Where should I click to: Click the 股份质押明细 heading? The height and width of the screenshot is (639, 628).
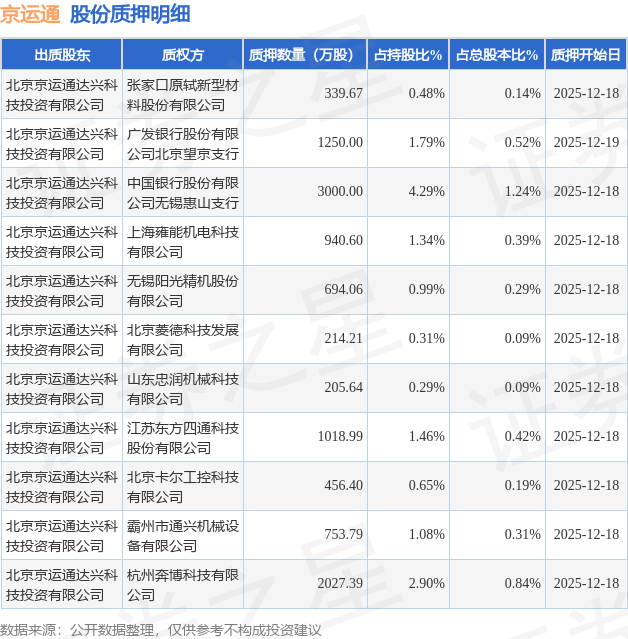coord(130,14)
